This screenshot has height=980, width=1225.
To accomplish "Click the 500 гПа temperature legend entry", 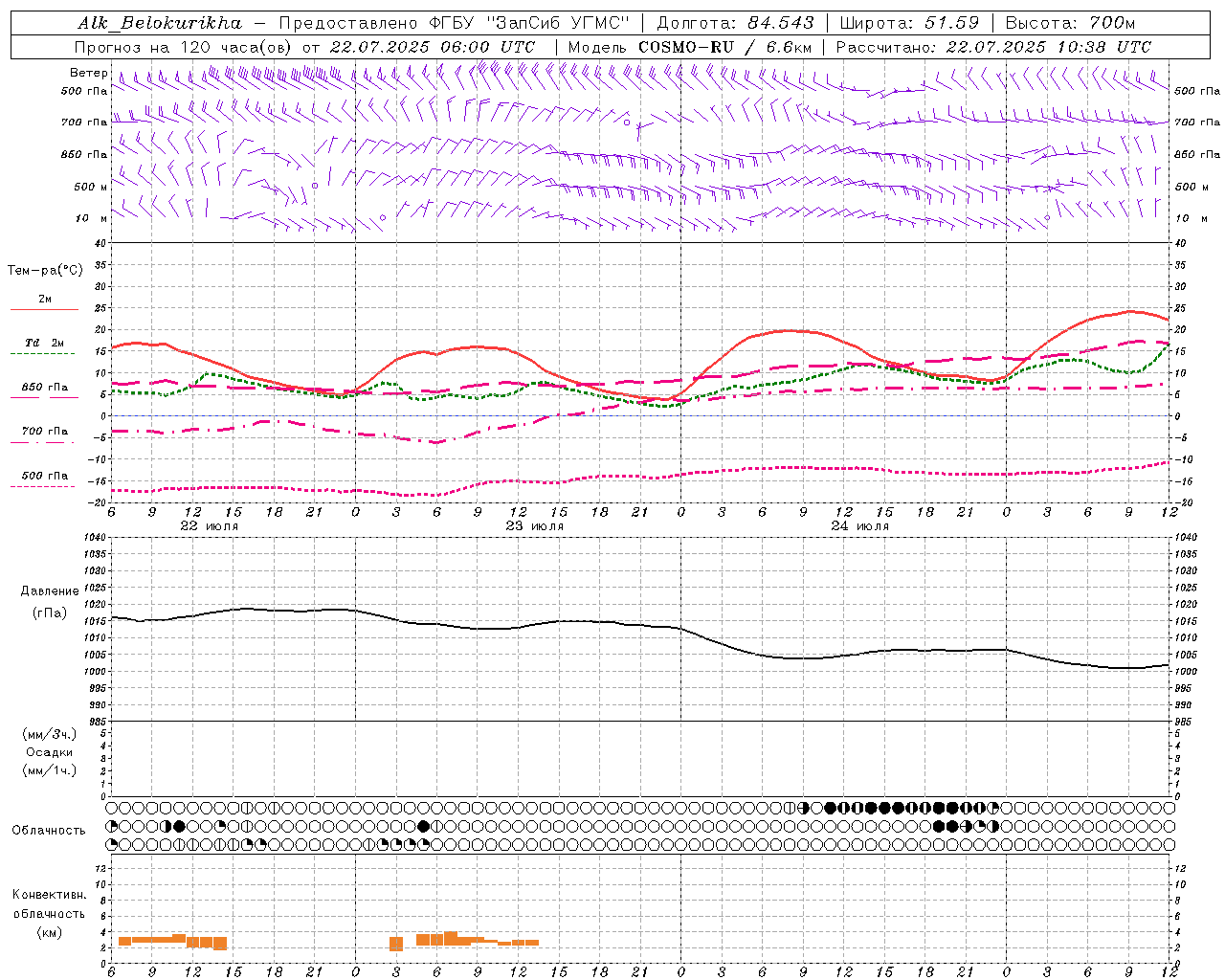I will point(45,476).
